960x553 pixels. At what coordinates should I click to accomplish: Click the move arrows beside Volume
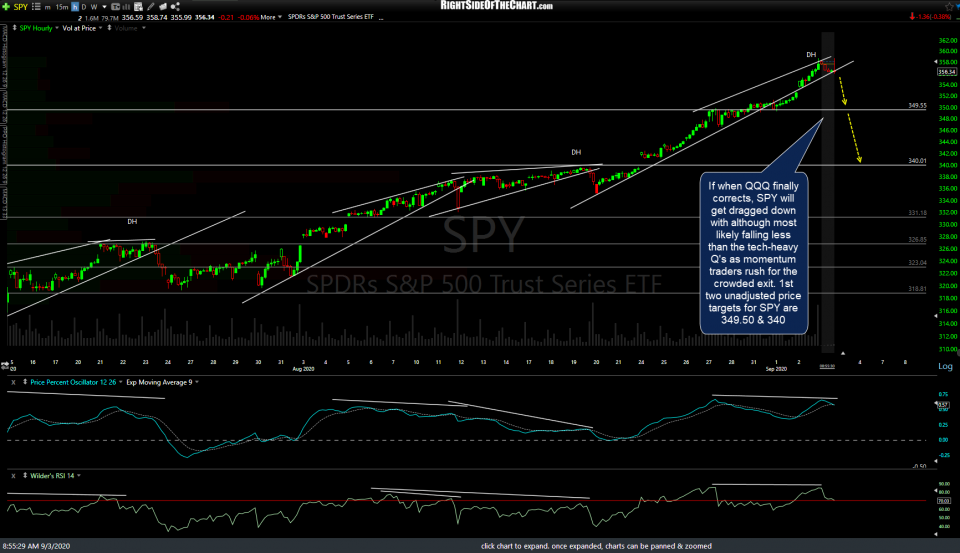(x=109, y=28)
